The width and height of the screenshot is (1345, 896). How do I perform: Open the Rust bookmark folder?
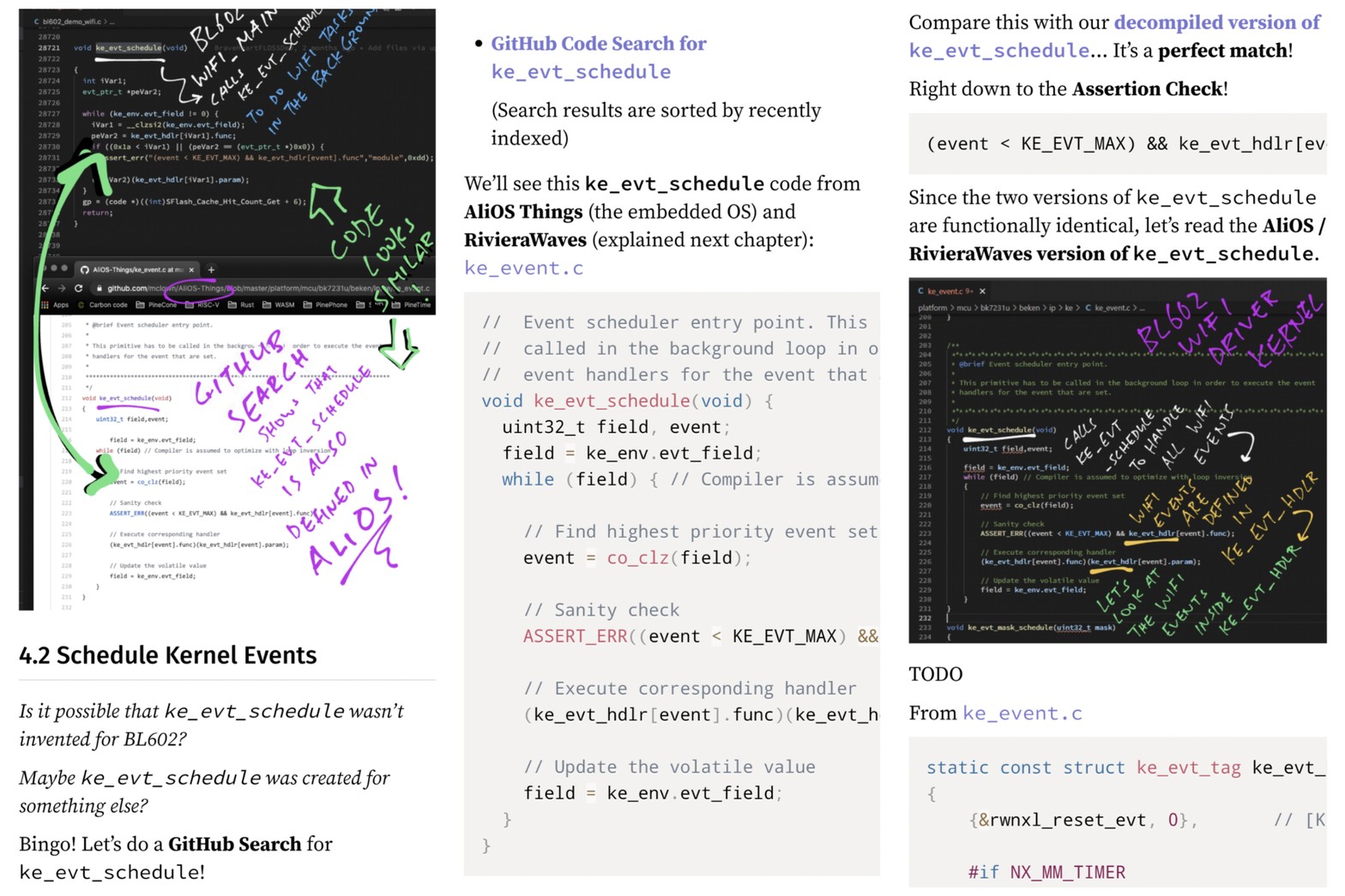click(x=241, y=304)
